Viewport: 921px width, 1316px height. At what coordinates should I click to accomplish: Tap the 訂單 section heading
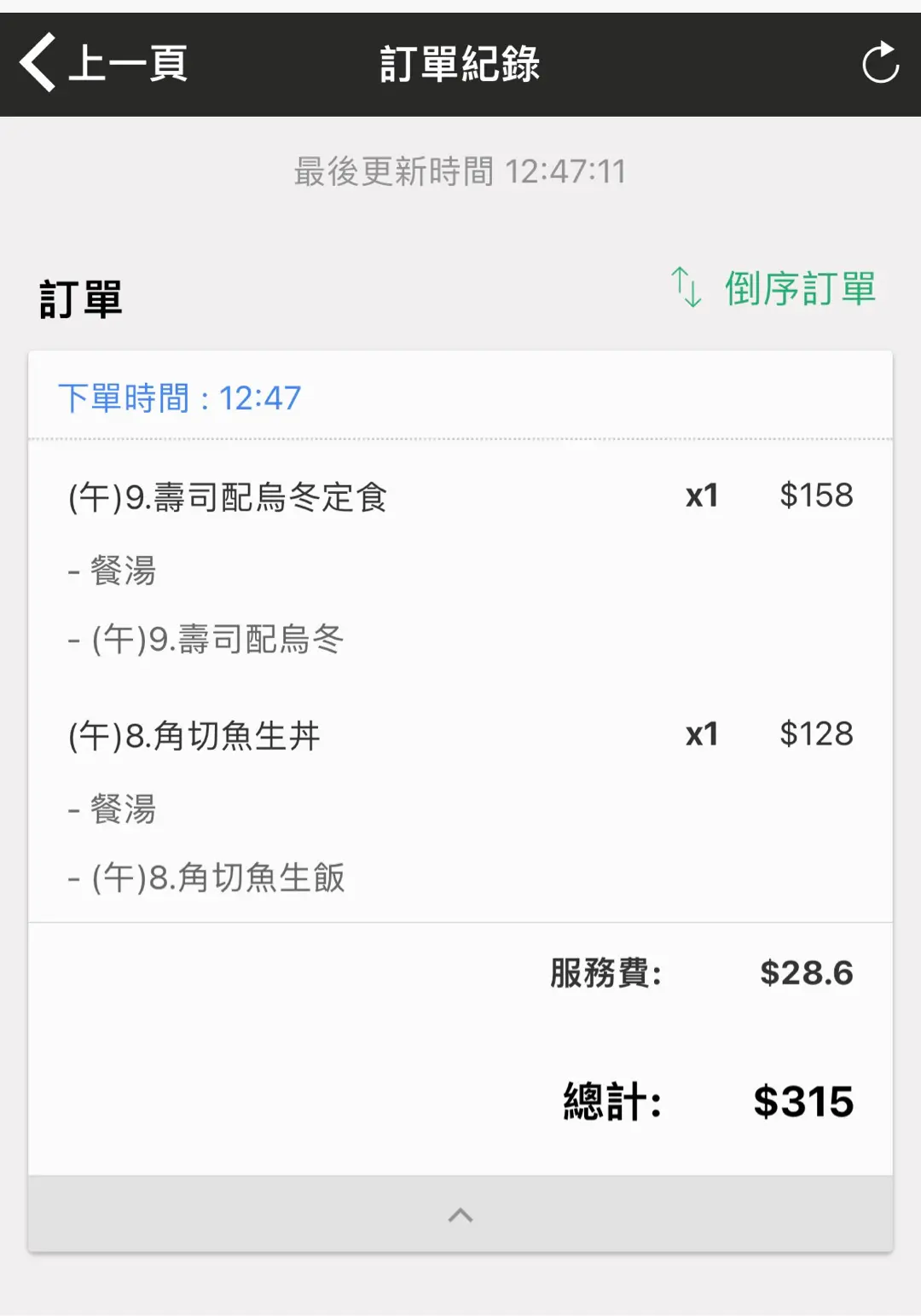pos(81,299)
